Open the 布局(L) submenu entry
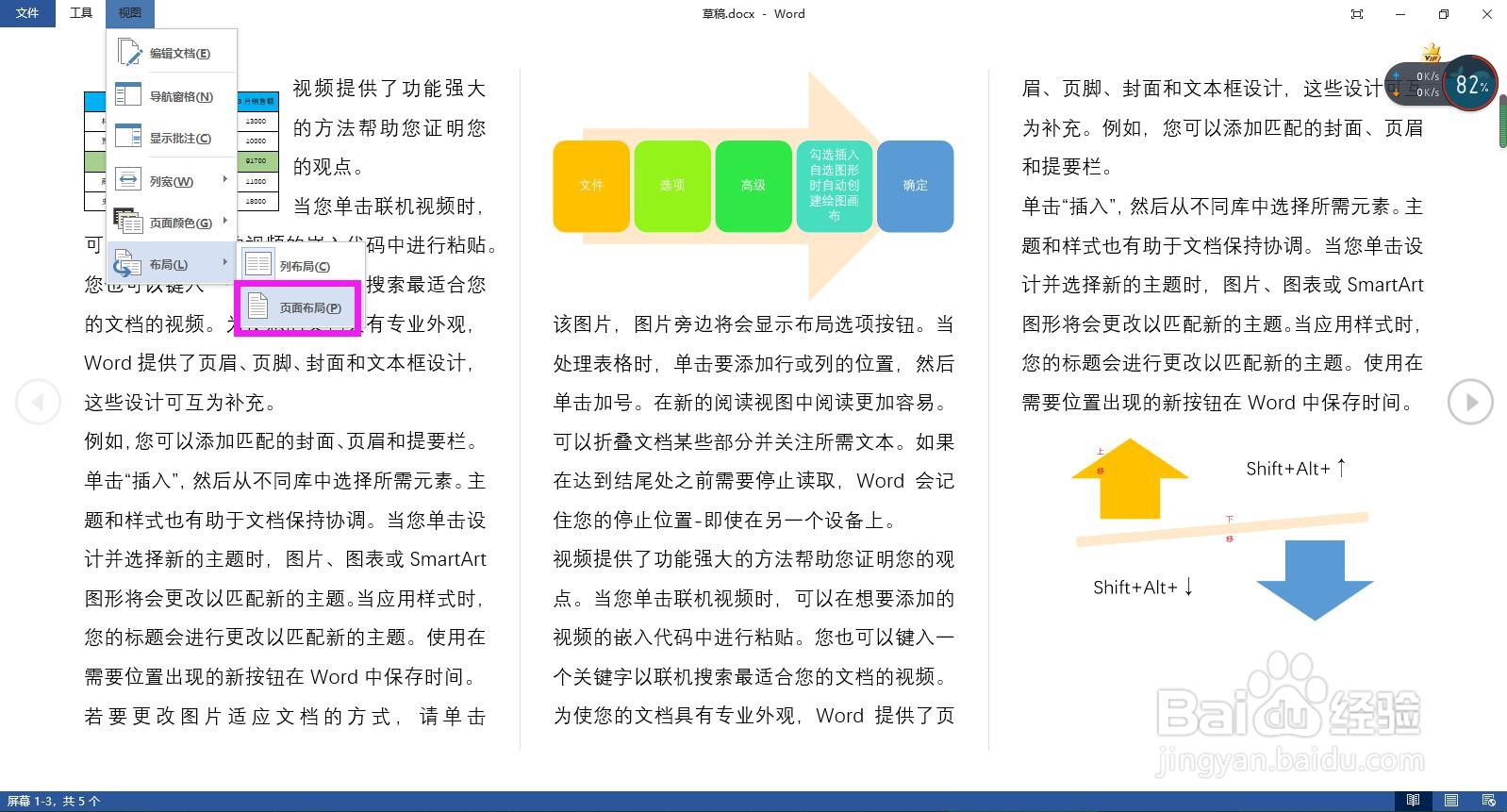 172,264
